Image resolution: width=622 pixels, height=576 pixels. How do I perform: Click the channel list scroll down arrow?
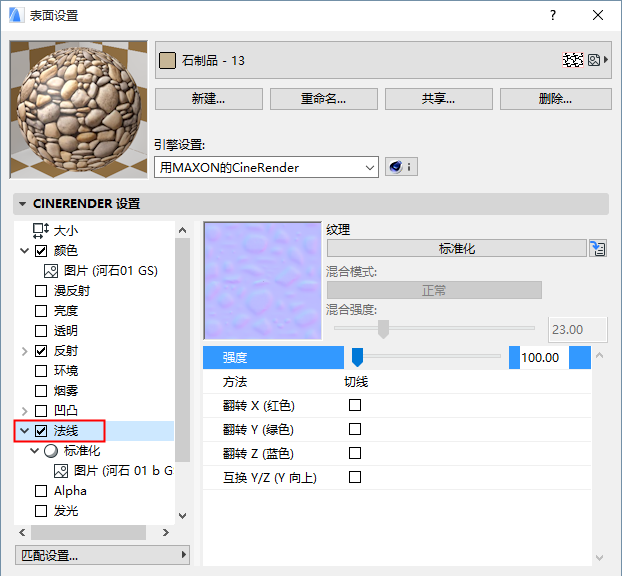point(182,516)
